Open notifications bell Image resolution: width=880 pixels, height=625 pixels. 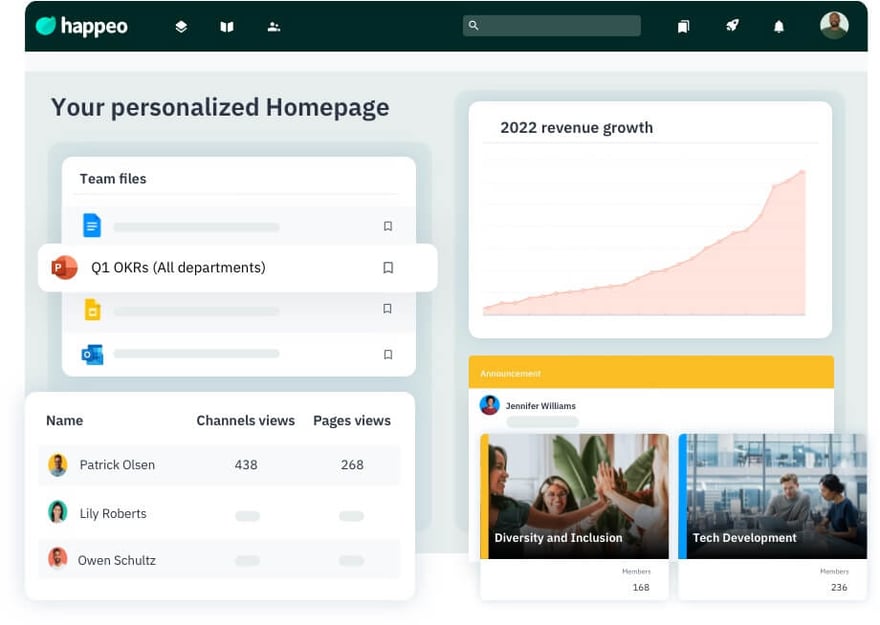point(779,27)
